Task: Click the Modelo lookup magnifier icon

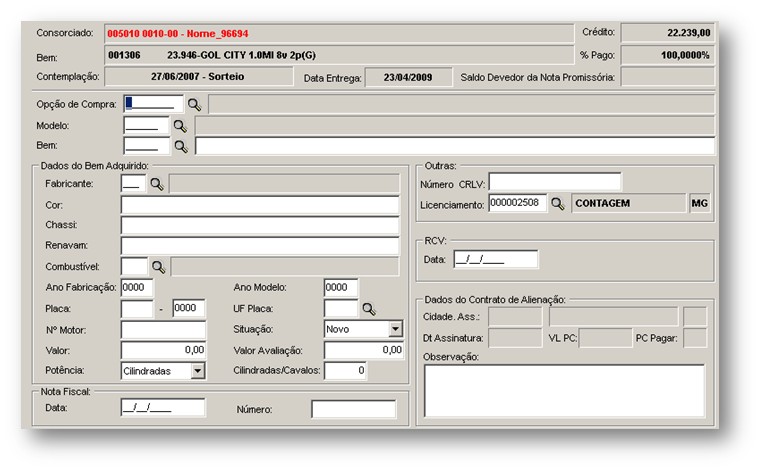Action: pos(180,126)
